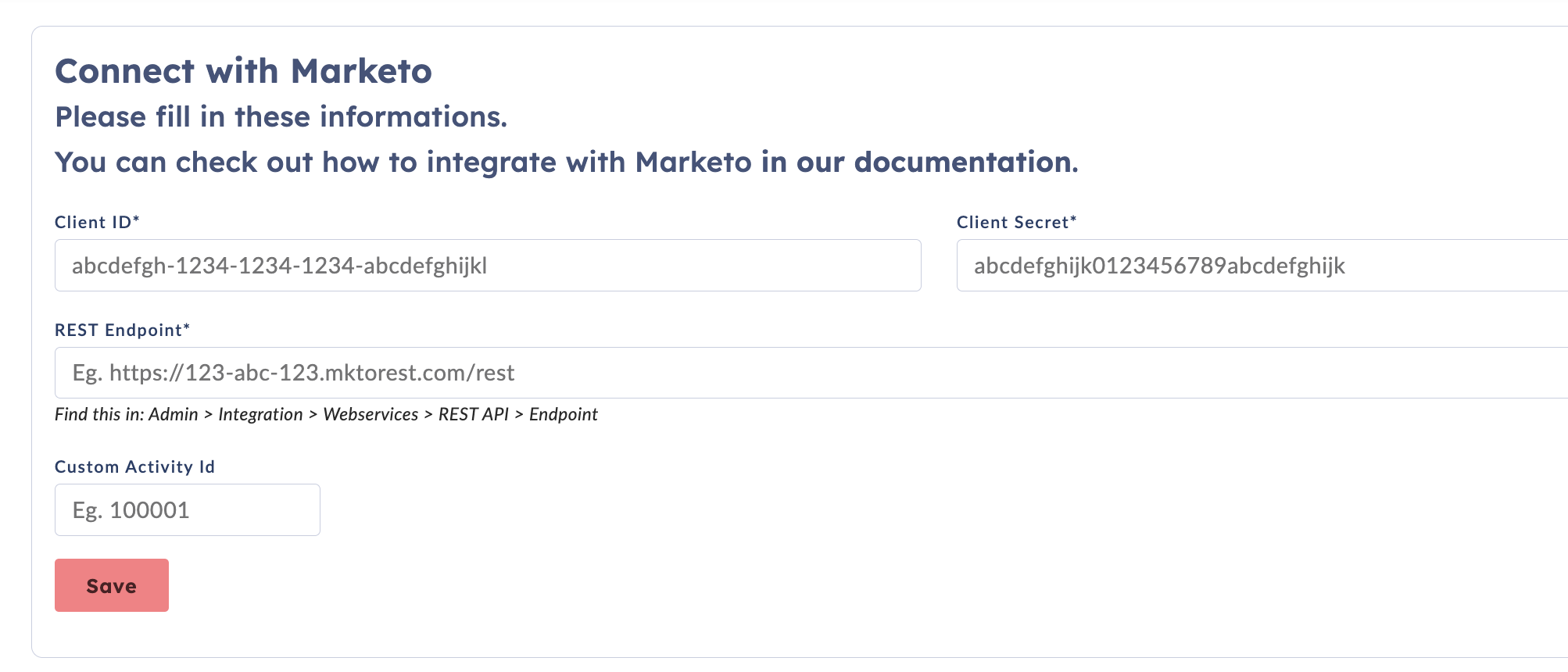The height and width of the screenshot is (672, 1568).
Task: Save the Marketo connection settings
Action: [112, 585]
